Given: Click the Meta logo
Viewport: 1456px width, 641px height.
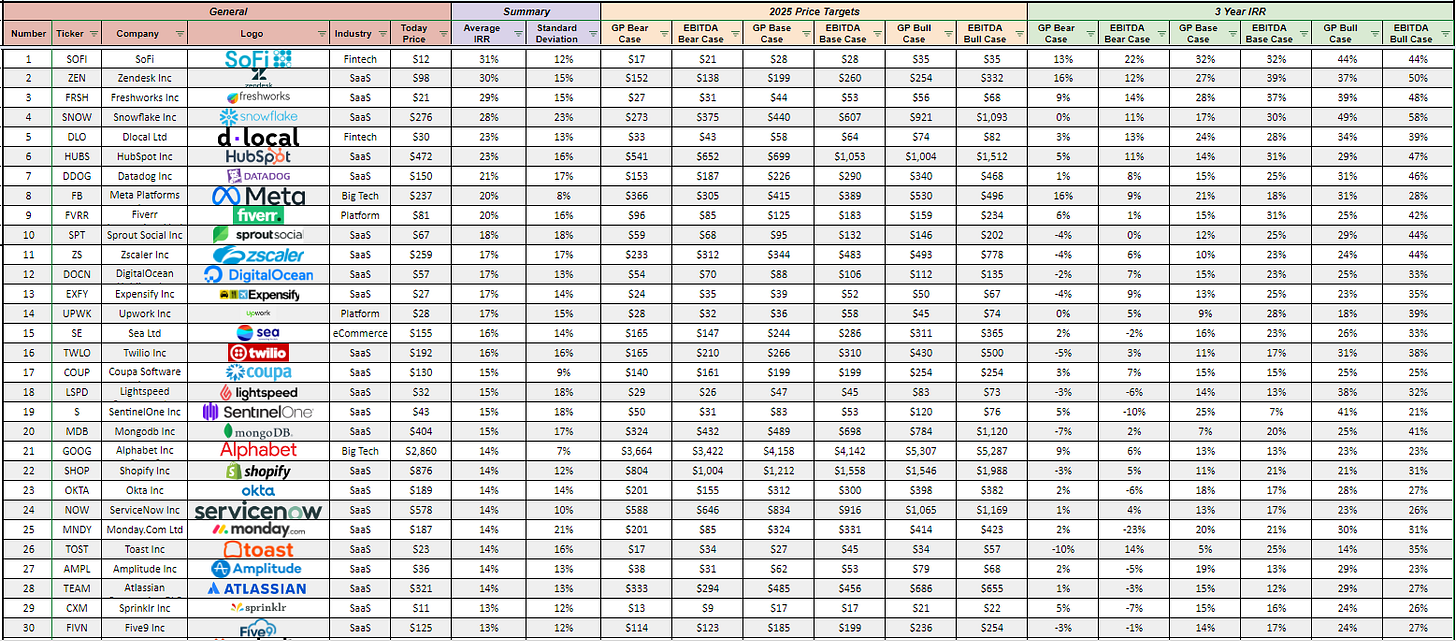Looking at the screenshot, I should pyautogui.click(x=259, y=195).
